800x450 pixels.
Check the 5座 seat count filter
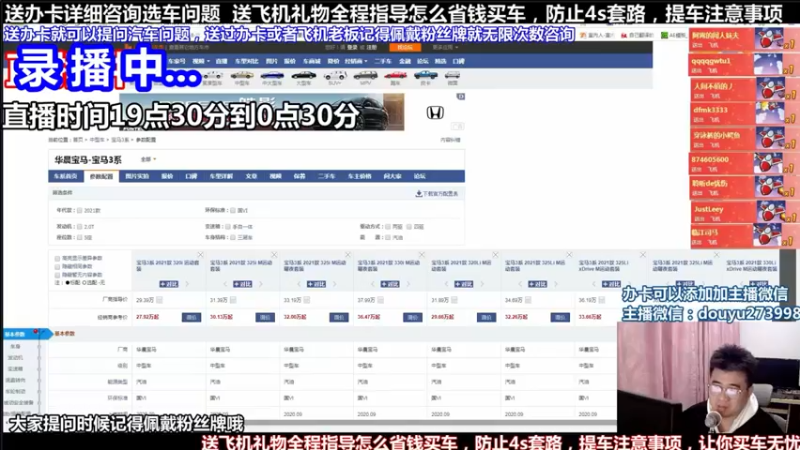coord(80,237)
